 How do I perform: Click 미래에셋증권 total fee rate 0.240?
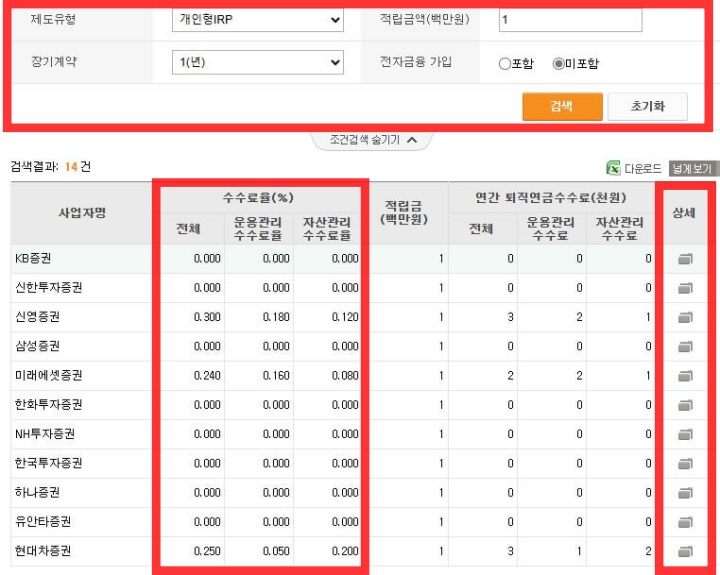pyautogui.click(x=207, y=376)
